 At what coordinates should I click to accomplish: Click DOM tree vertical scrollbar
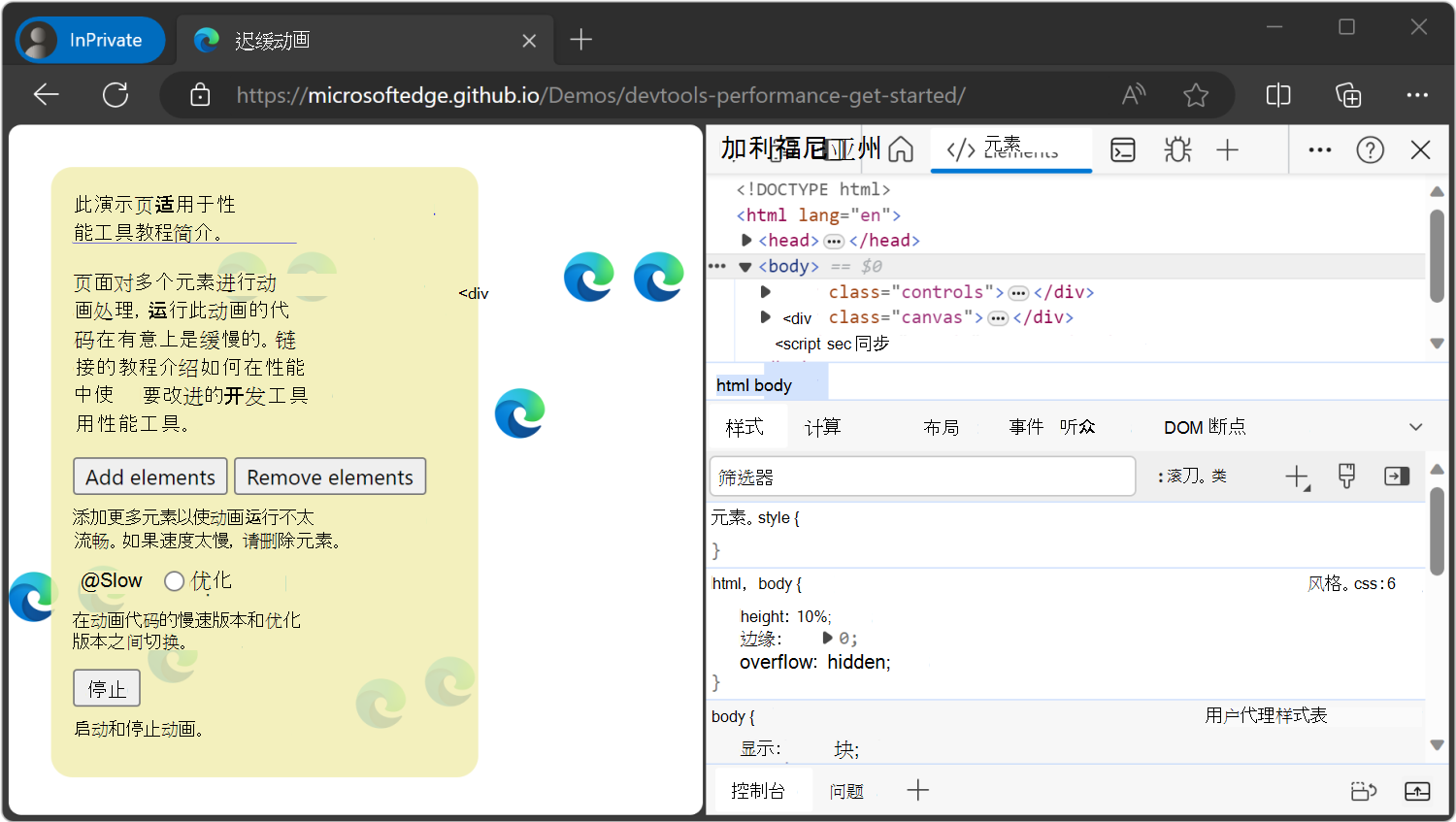pyautogui.click(x=1437, y=256)
